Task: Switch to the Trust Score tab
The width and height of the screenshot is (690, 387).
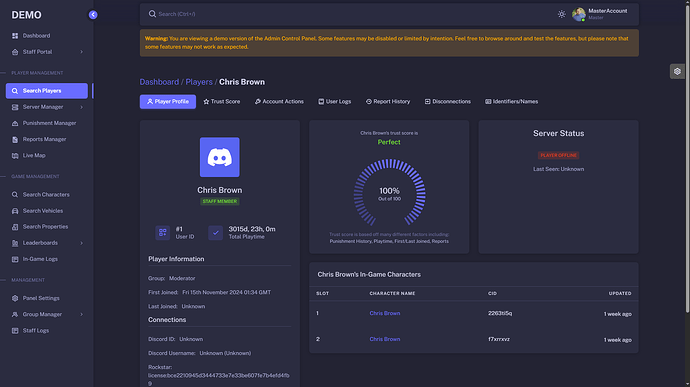Action: click(222, 102)
